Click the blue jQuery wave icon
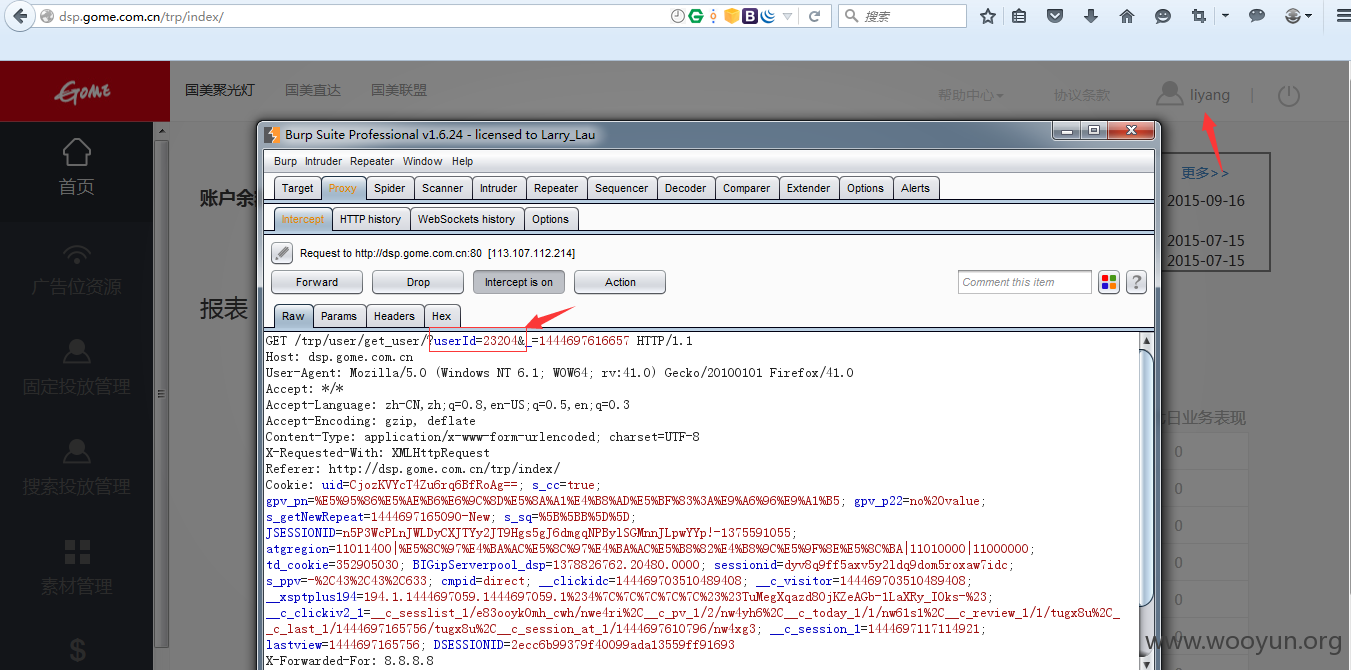Screen dimensions: 1351x670 point(767,16)
